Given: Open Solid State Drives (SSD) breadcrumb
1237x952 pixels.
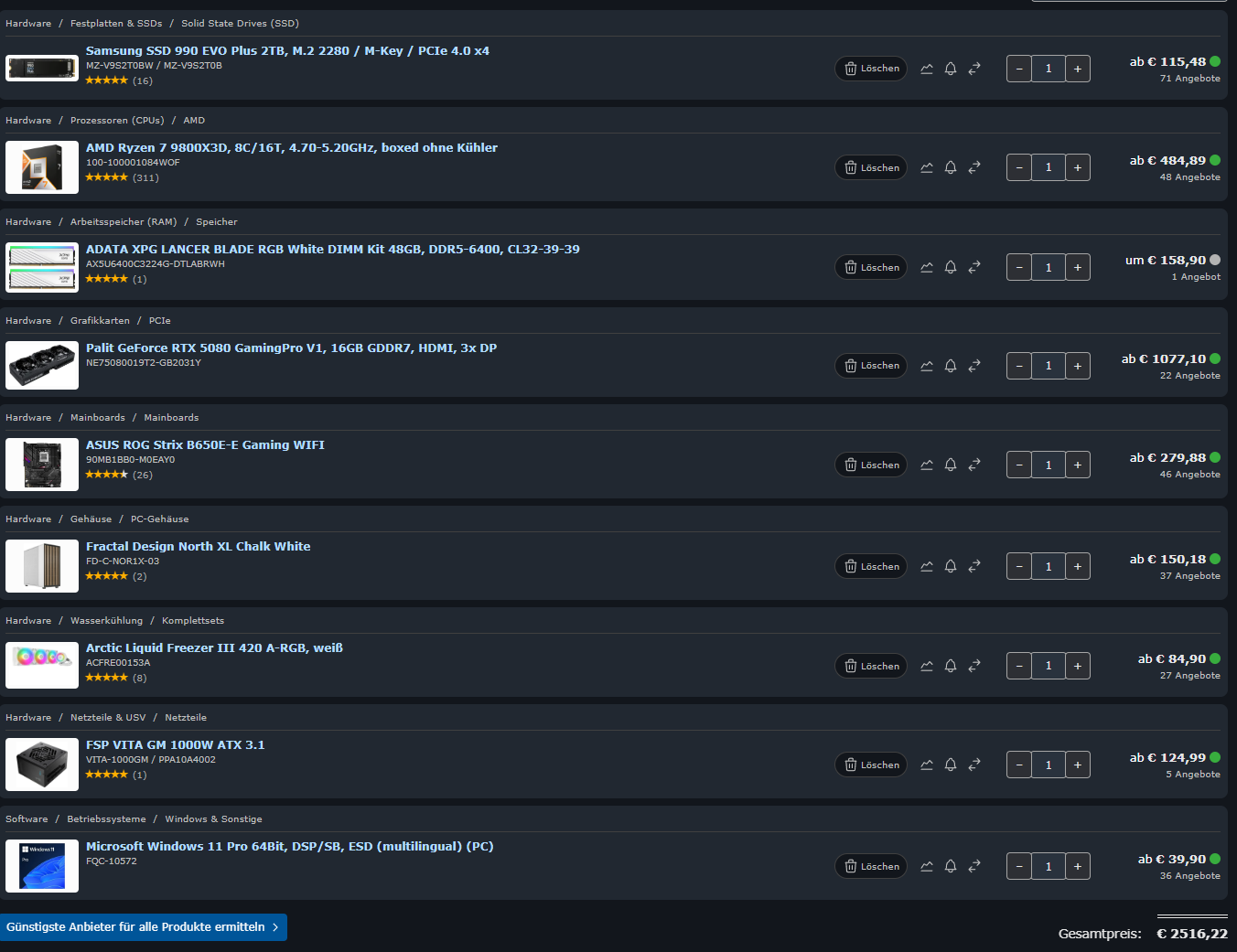Looking at the screenshot, I should (x=240, y=24).
